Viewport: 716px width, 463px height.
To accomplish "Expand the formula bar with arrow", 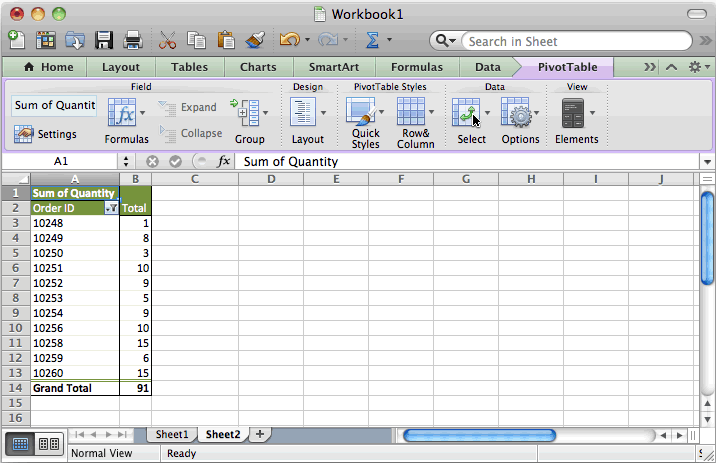I will (707, 162).
